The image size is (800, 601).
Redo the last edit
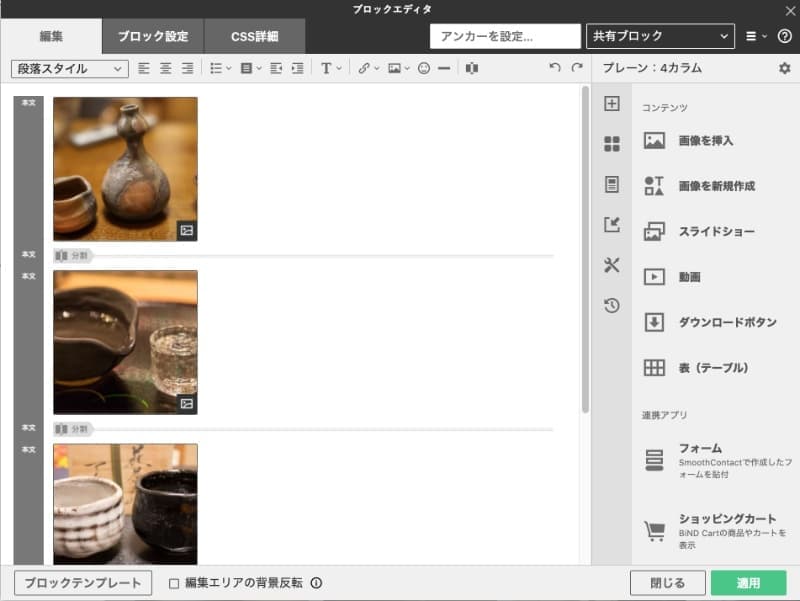click(x=577, y=67)
